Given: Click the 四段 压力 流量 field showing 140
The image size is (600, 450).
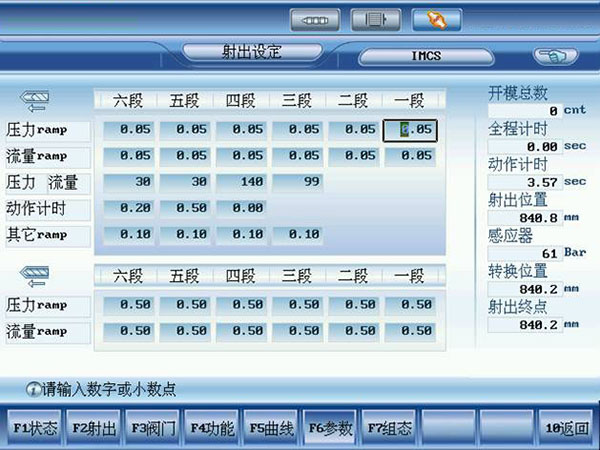Looking at the screenshot, I should coord(240,183).
